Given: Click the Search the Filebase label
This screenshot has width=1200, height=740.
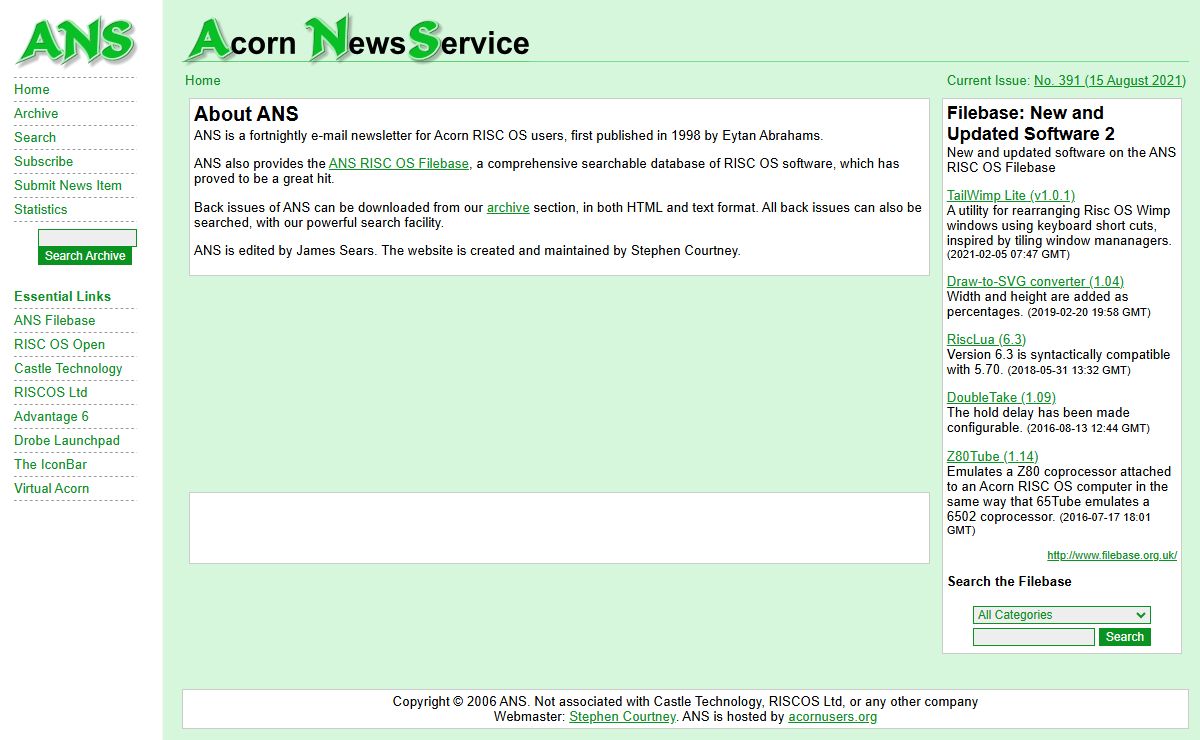Looking at the screenshot, I should point(1009,581).
